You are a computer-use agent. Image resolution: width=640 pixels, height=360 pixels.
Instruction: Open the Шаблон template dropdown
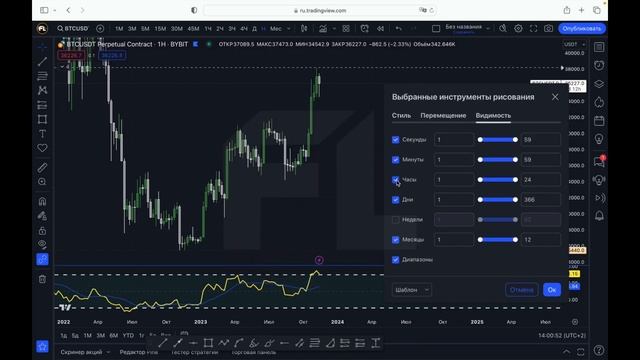coord(412,290)
